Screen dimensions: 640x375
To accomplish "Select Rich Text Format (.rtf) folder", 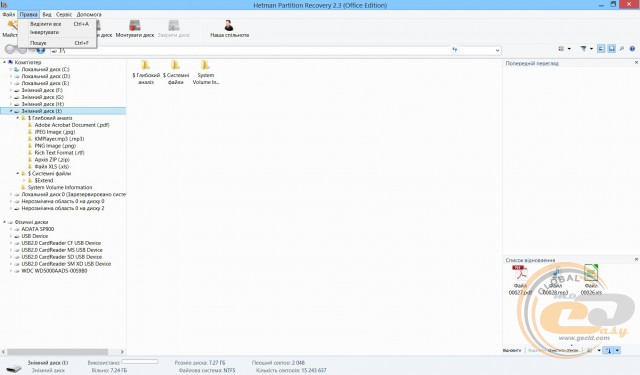I will click(59, 153).
